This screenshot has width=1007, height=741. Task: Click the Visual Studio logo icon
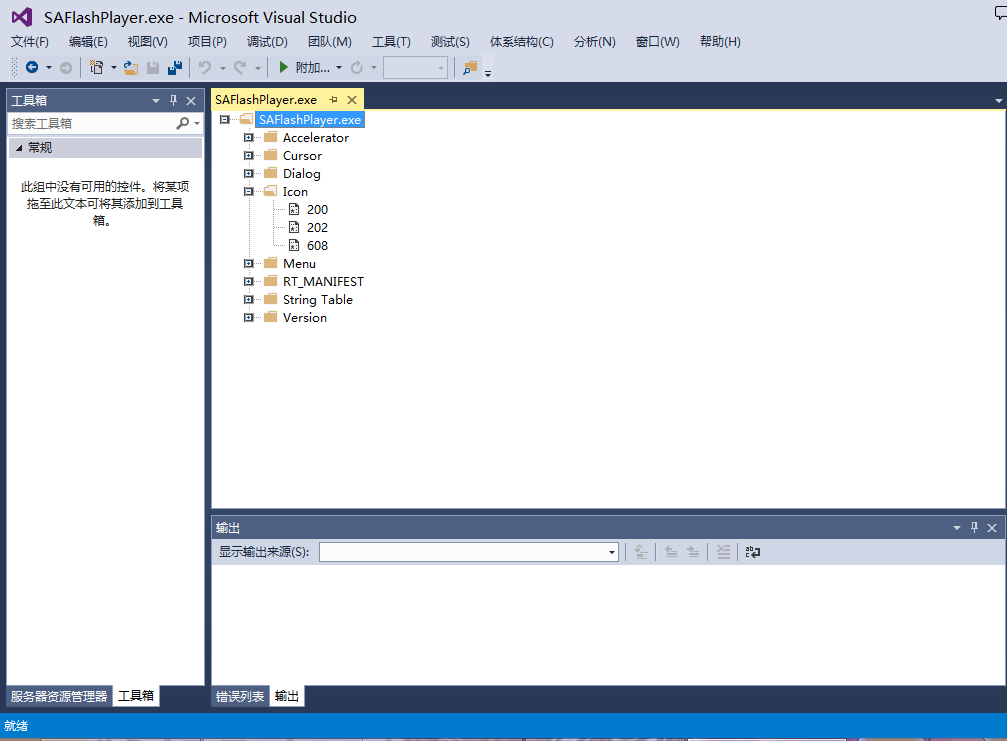[22, 17]
